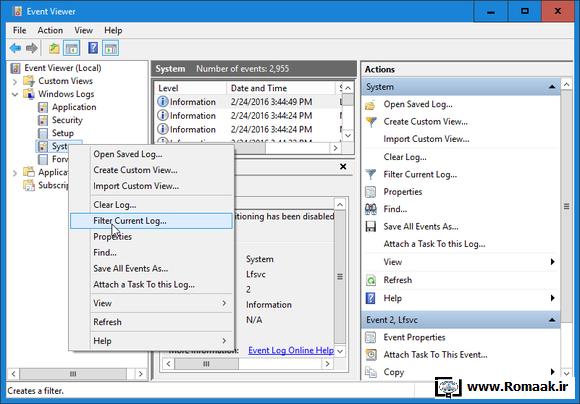
Task: Click the Filter Current Log funnel icon in Actions
Action: 371,174
